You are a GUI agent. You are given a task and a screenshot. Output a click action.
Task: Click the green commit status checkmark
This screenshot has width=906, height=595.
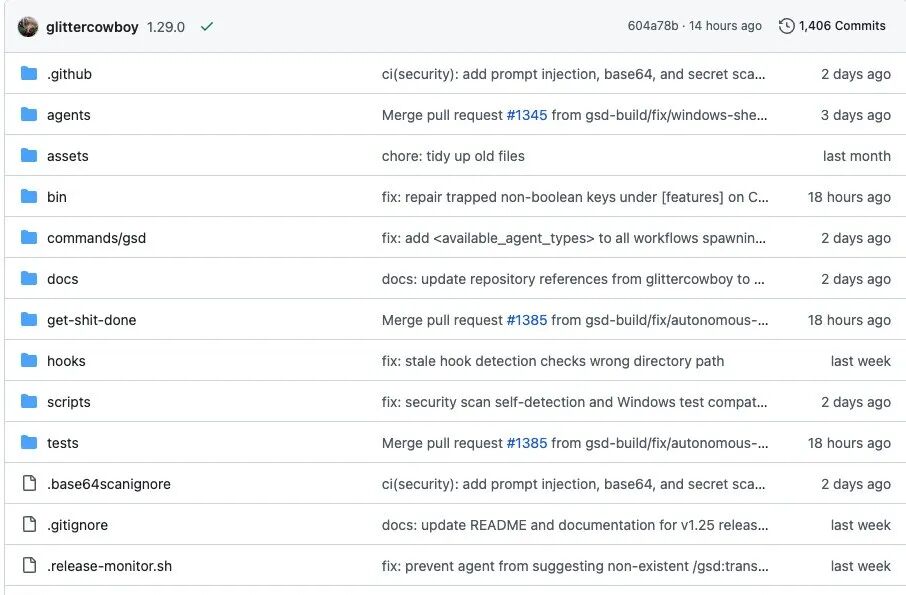click(207, 27)
